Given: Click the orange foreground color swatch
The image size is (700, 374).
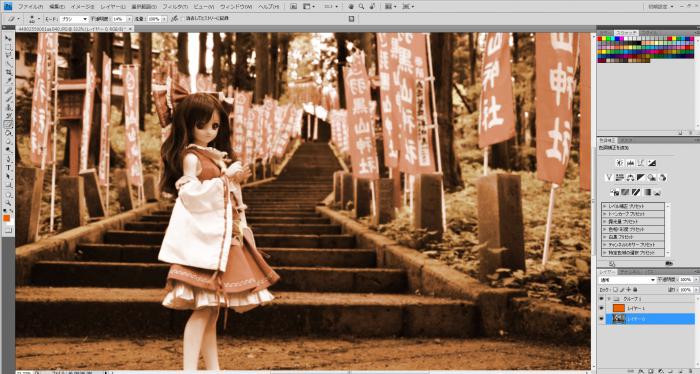Looking at the screenshot, I should click(7, 218).
